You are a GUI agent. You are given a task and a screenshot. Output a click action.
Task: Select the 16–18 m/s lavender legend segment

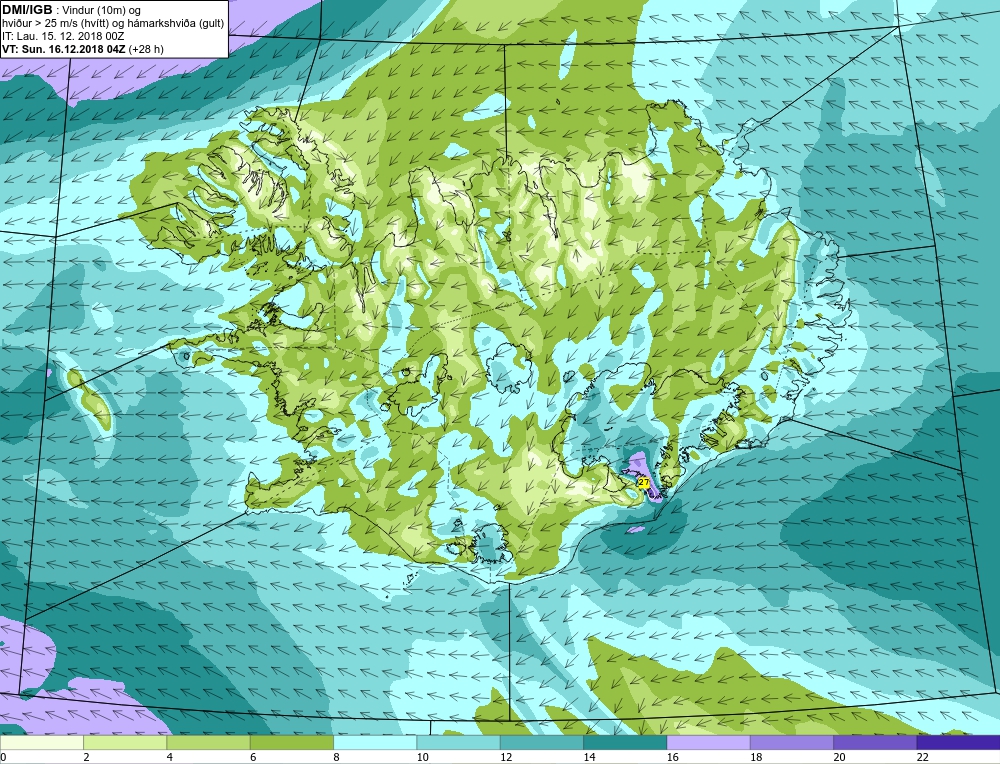(x=708, y=742)
